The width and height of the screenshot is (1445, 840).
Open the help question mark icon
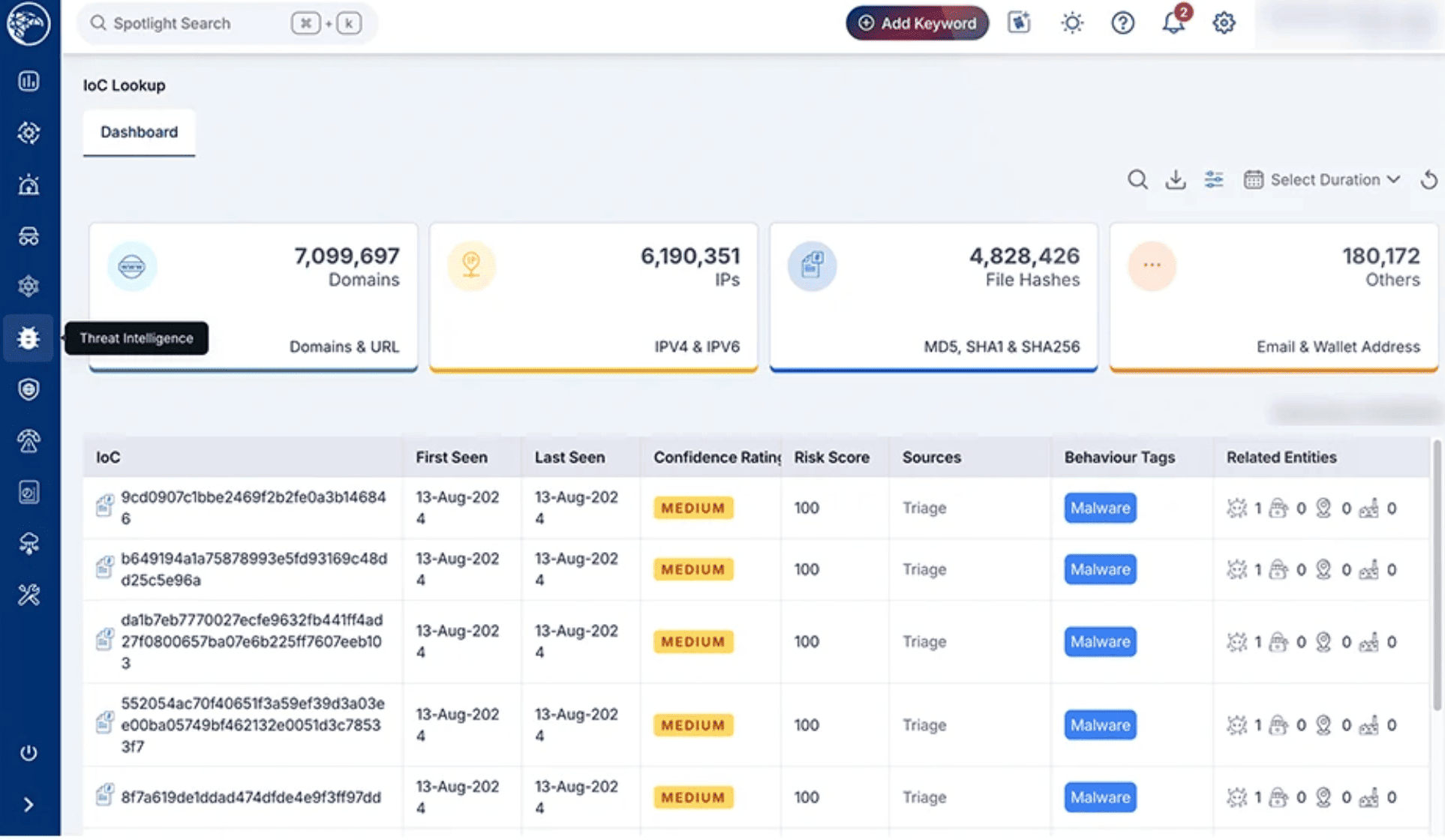[1122, 23]
